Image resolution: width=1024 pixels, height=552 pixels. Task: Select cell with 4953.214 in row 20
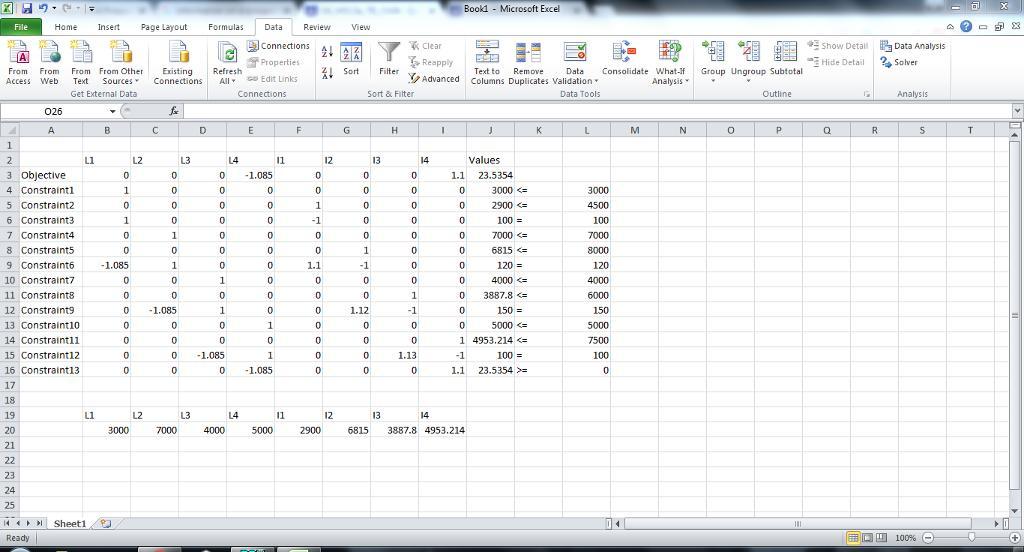point(443,430)
